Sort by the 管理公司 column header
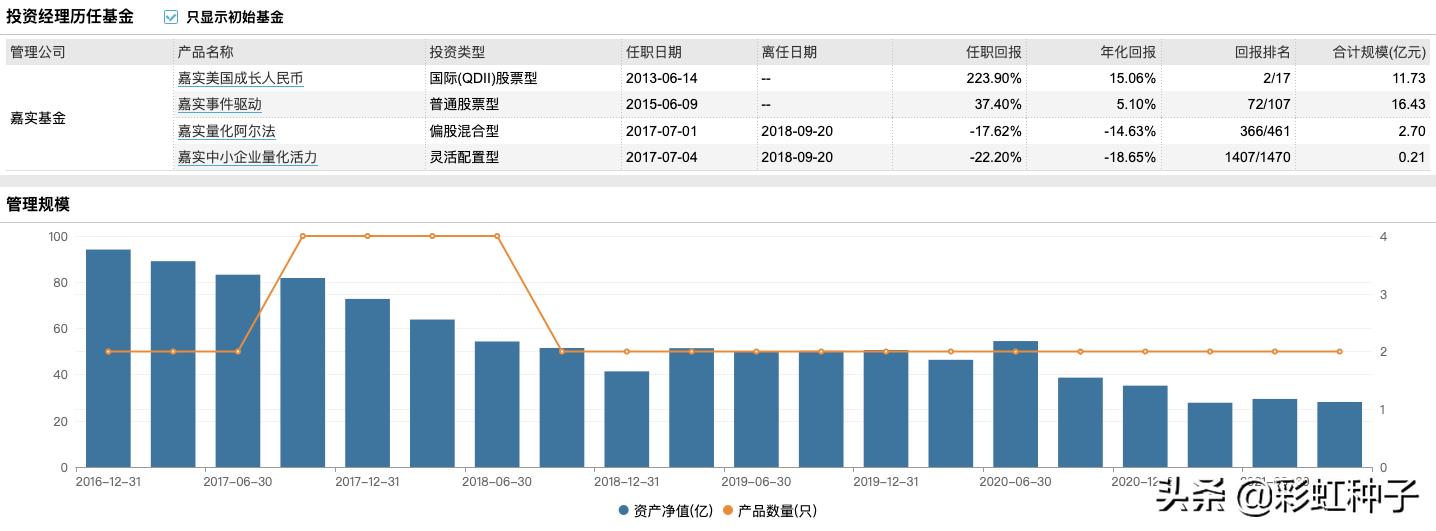Image resolution: width=1436 pixels, height=531 pixels. click(x=38, y=52)
